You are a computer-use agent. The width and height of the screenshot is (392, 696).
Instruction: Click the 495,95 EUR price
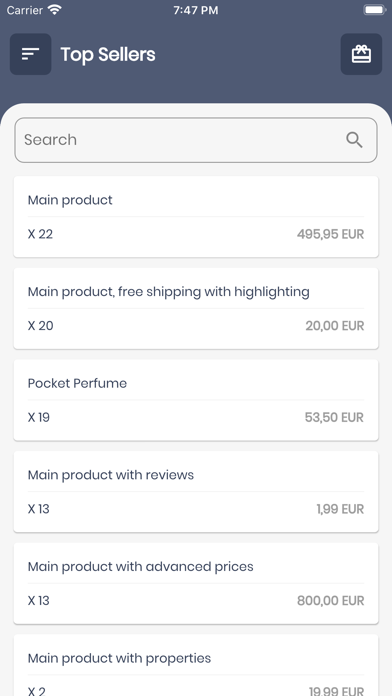[330, 234]
